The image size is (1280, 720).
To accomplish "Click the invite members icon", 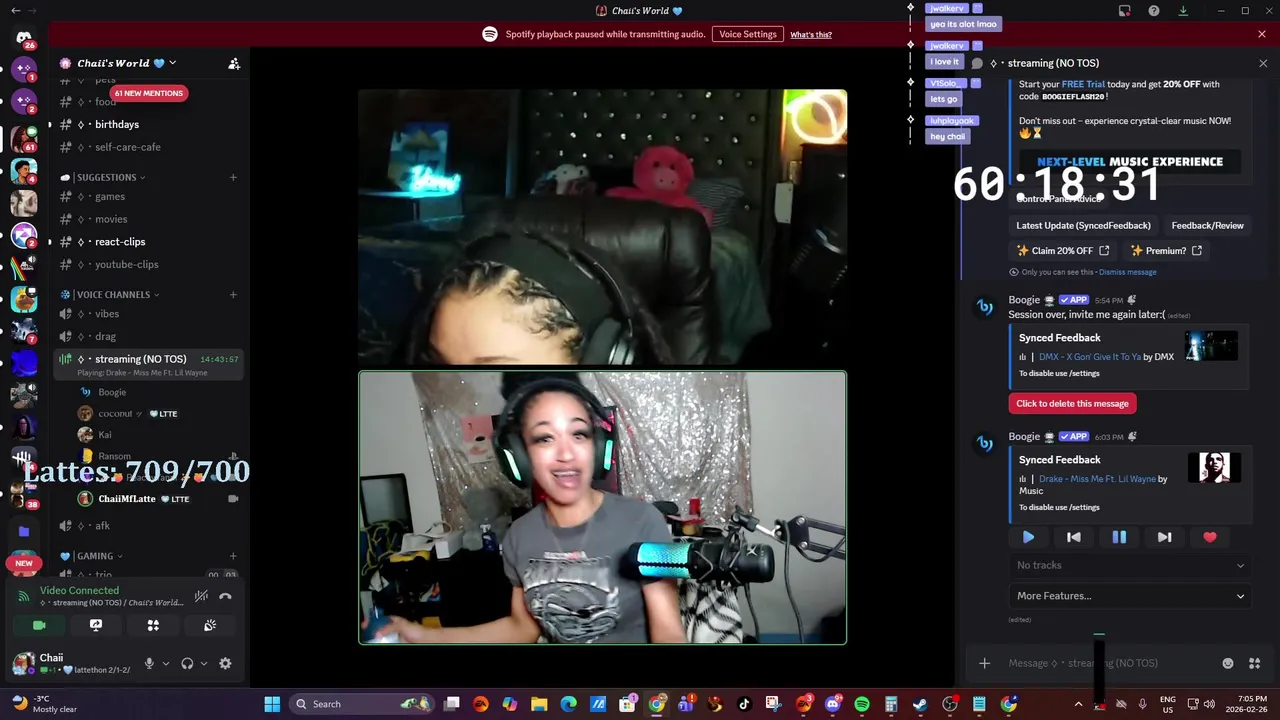I will click(x=234, y=63).
